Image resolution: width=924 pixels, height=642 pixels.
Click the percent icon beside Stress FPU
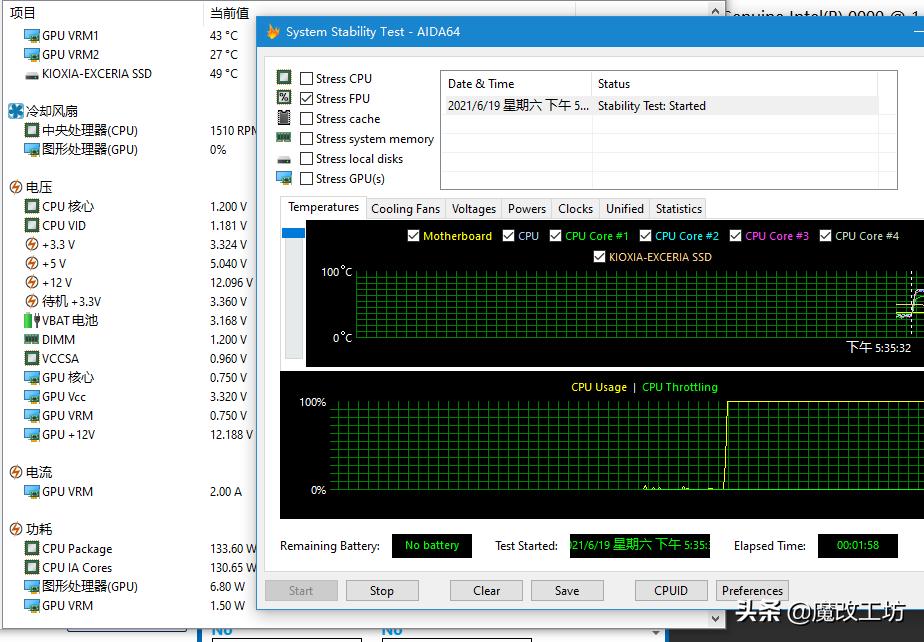(284, 98)
